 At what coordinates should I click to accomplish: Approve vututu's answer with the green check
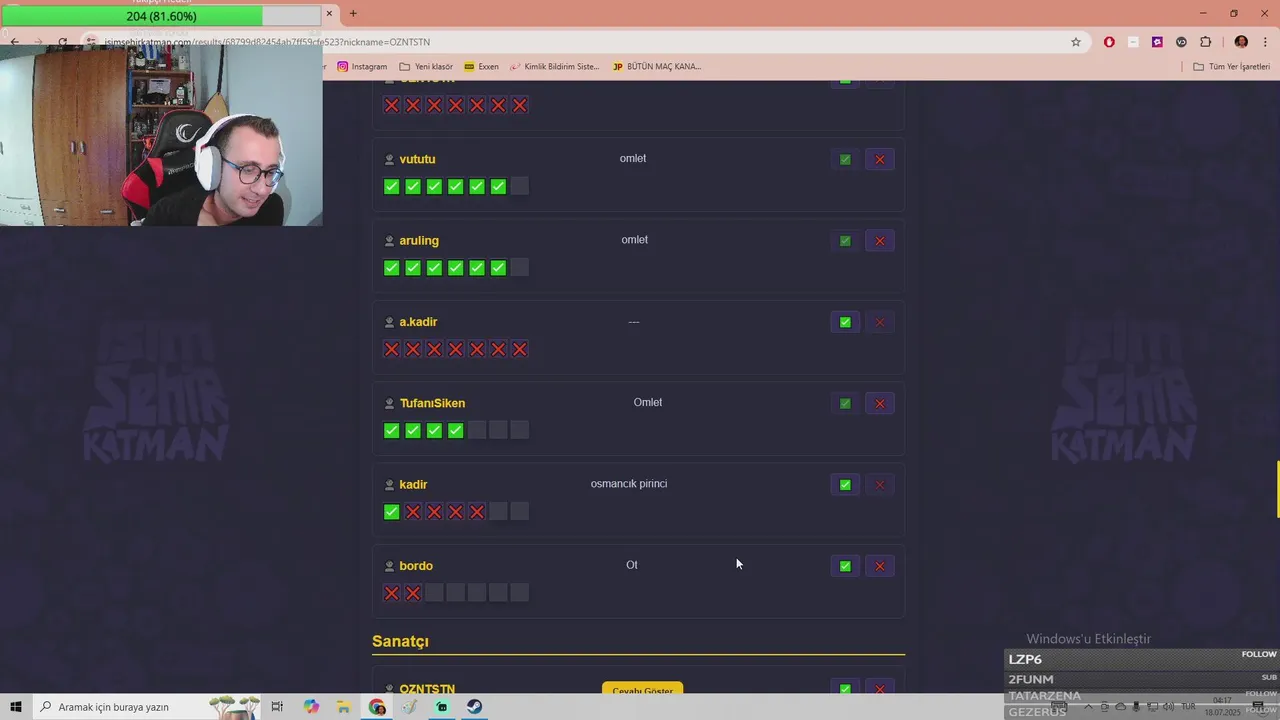pyautogui.click(x=845, y=159)
